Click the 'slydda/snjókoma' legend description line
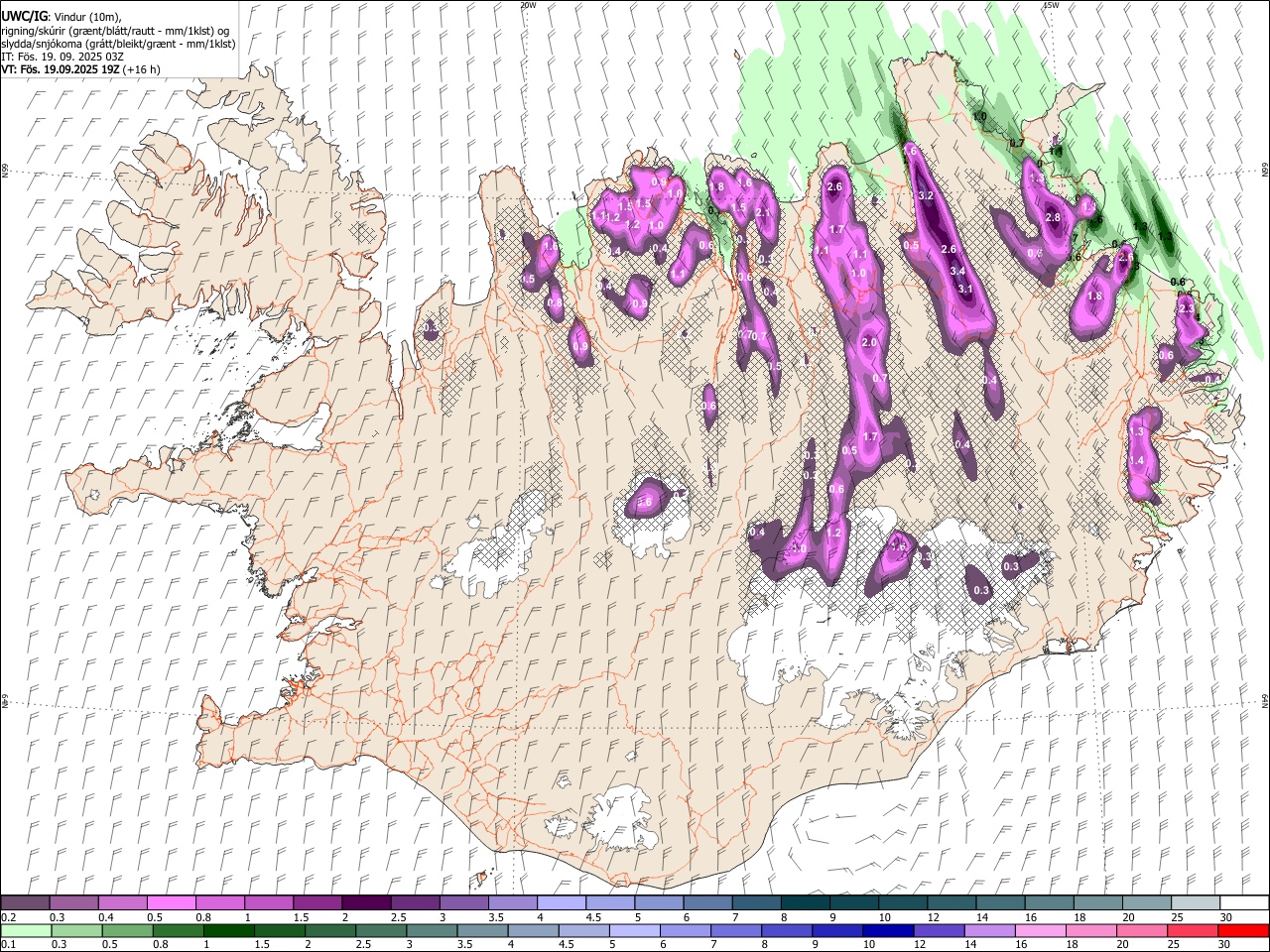1270x952 pixels. click(x=118, y=44)
